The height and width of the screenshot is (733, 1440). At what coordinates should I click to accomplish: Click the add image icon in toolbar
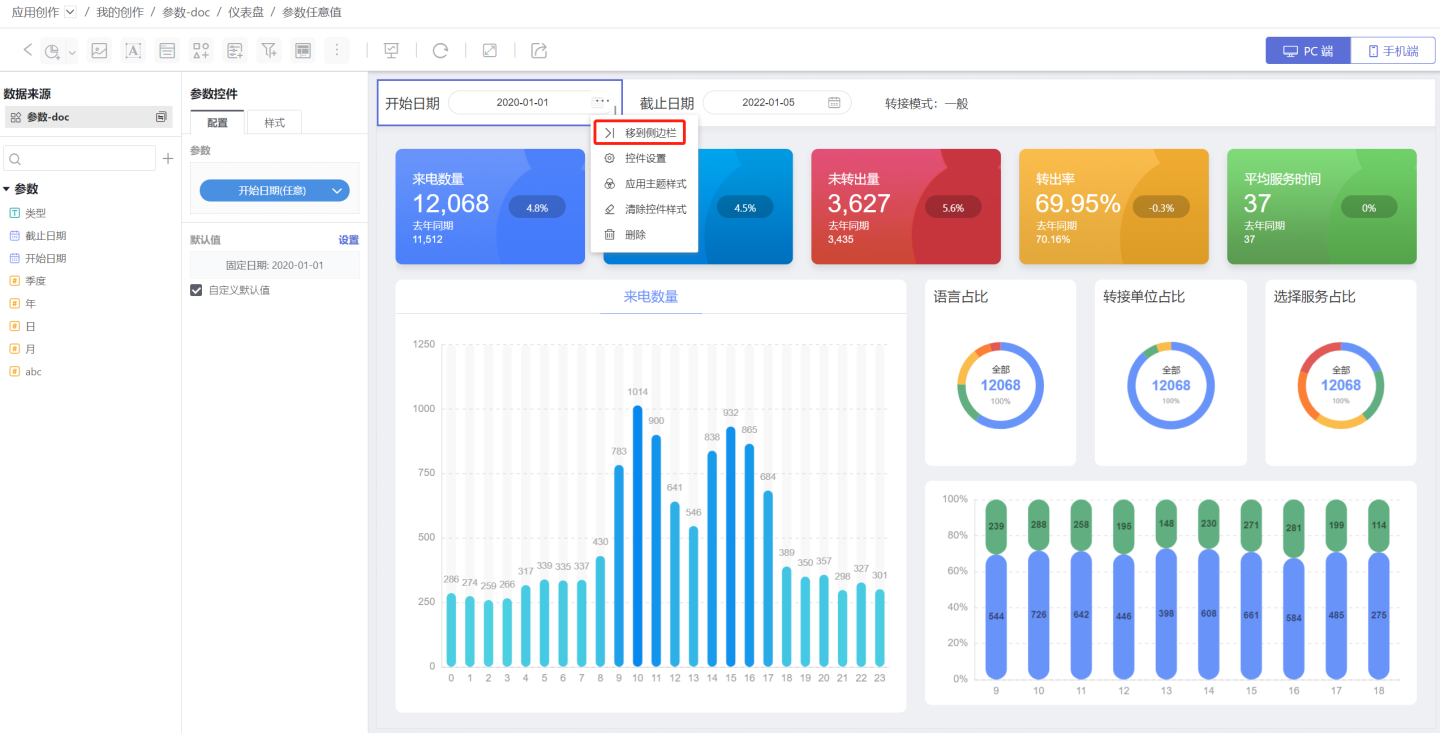[x=99, y=50]
